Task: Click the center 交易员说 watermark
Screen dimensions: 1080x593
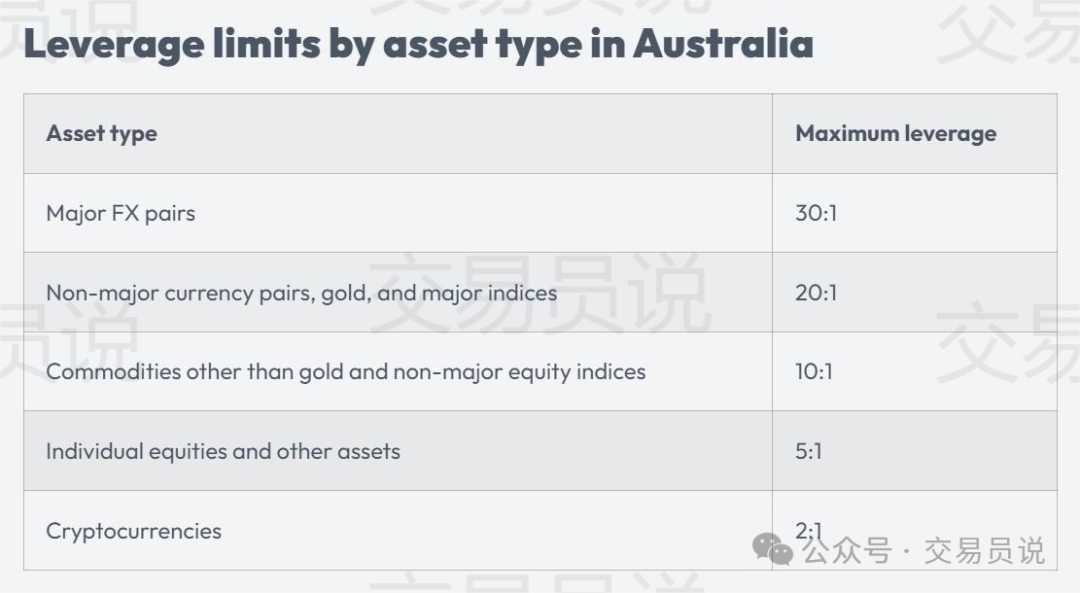Action: click(x=539, y=293)
